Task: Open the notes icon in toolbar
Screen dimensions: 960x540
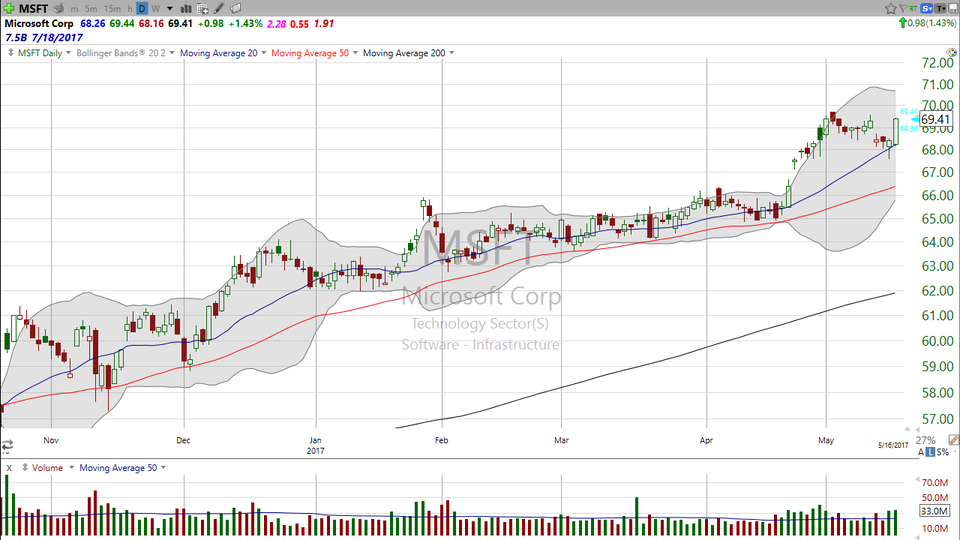Action: pos(236,9)
